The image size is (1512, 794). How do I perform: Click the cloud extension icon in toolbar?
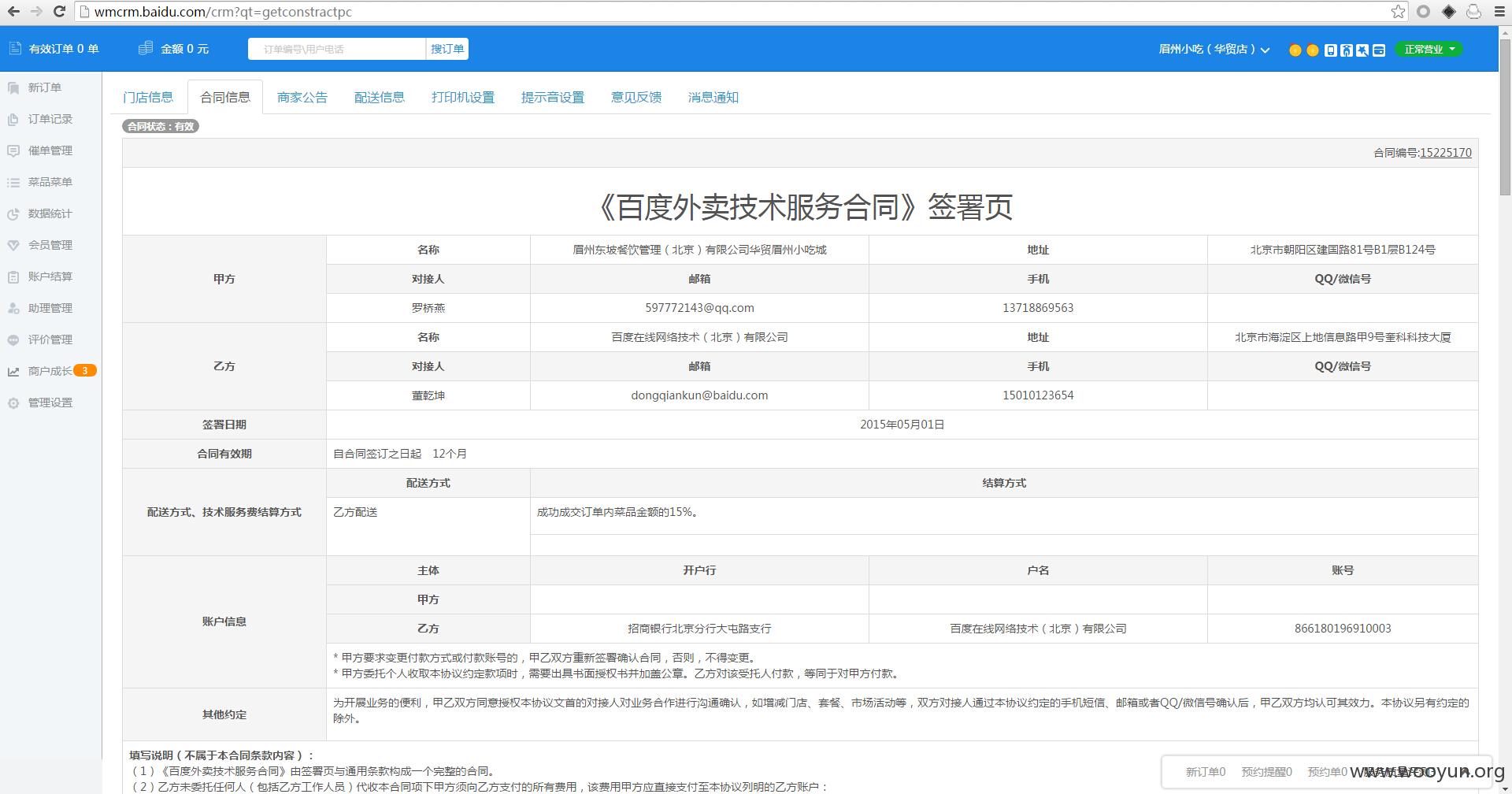[1473, 12]
